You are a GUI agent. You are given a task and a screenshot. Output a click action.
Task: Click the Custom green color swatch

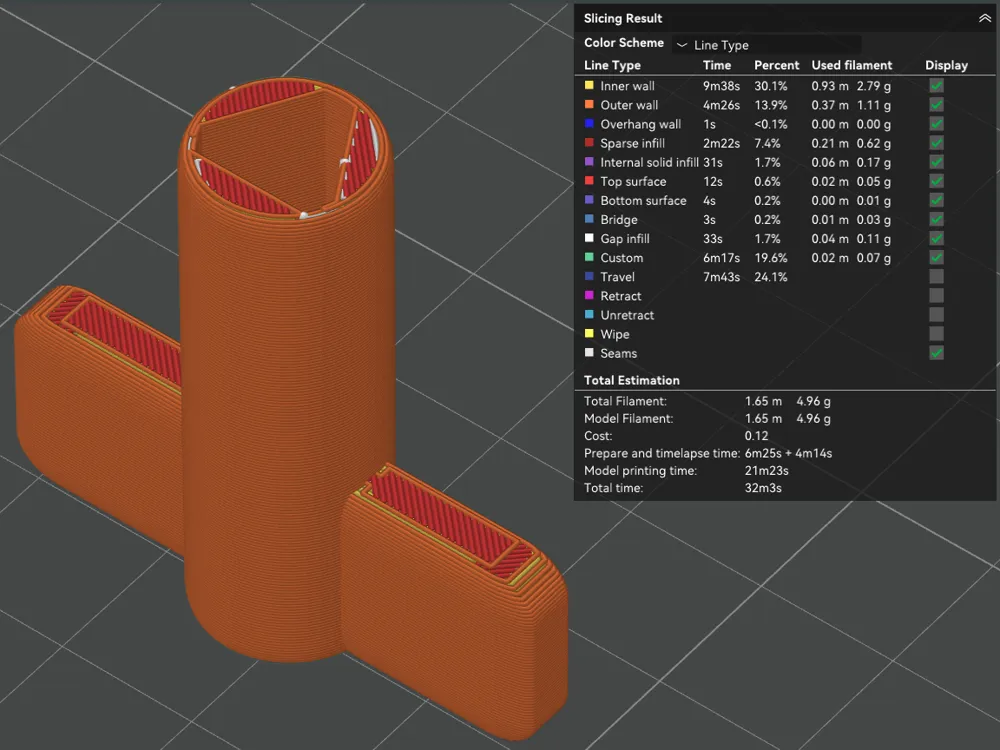coord(589,257)
